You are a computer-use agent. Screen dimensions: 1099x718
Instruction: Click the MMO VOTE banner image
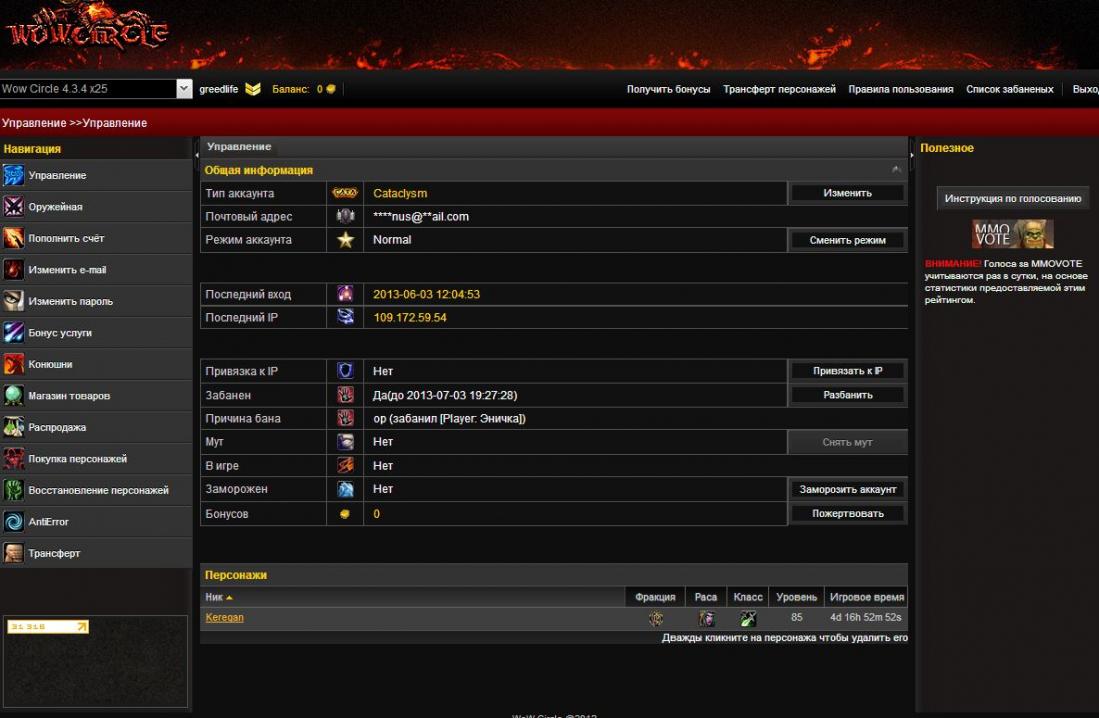pos(1013,234)
